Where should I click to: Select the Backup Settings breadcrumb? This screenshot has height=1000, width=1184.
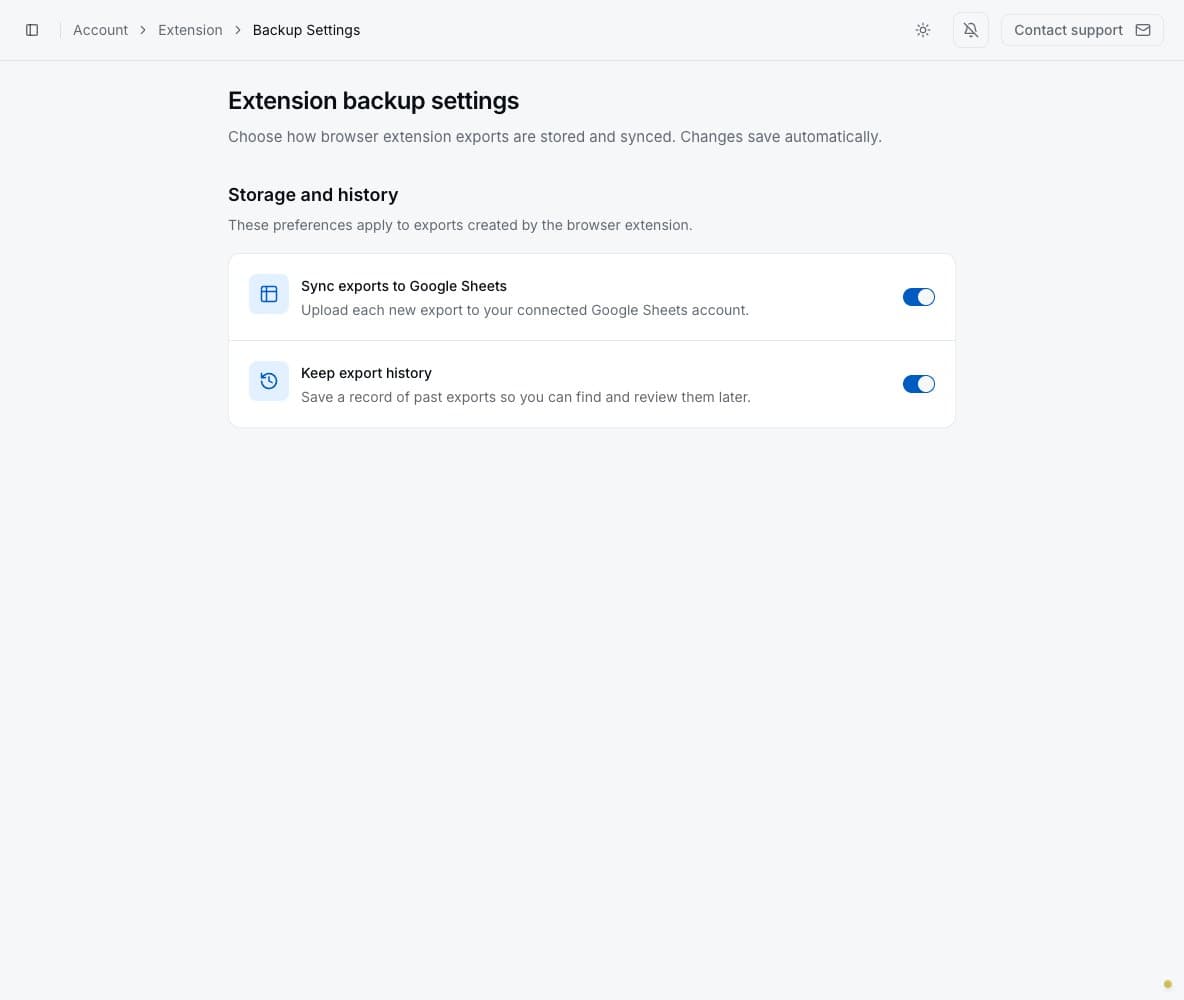306,30
